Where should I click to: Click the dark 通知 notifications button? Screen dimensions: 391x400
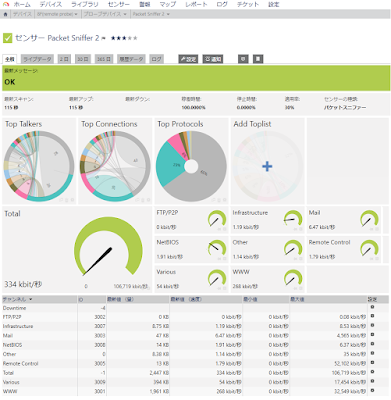tap(213, 59)
